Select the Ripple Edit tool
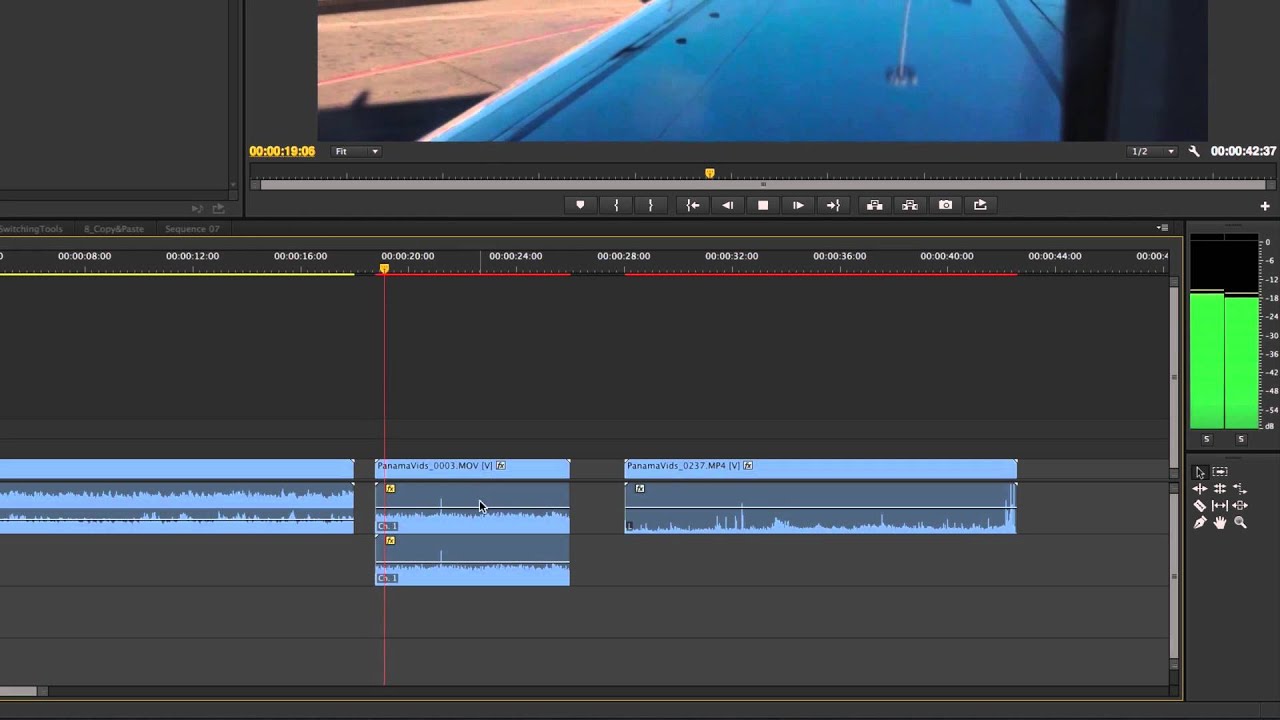 [1200, 489]
